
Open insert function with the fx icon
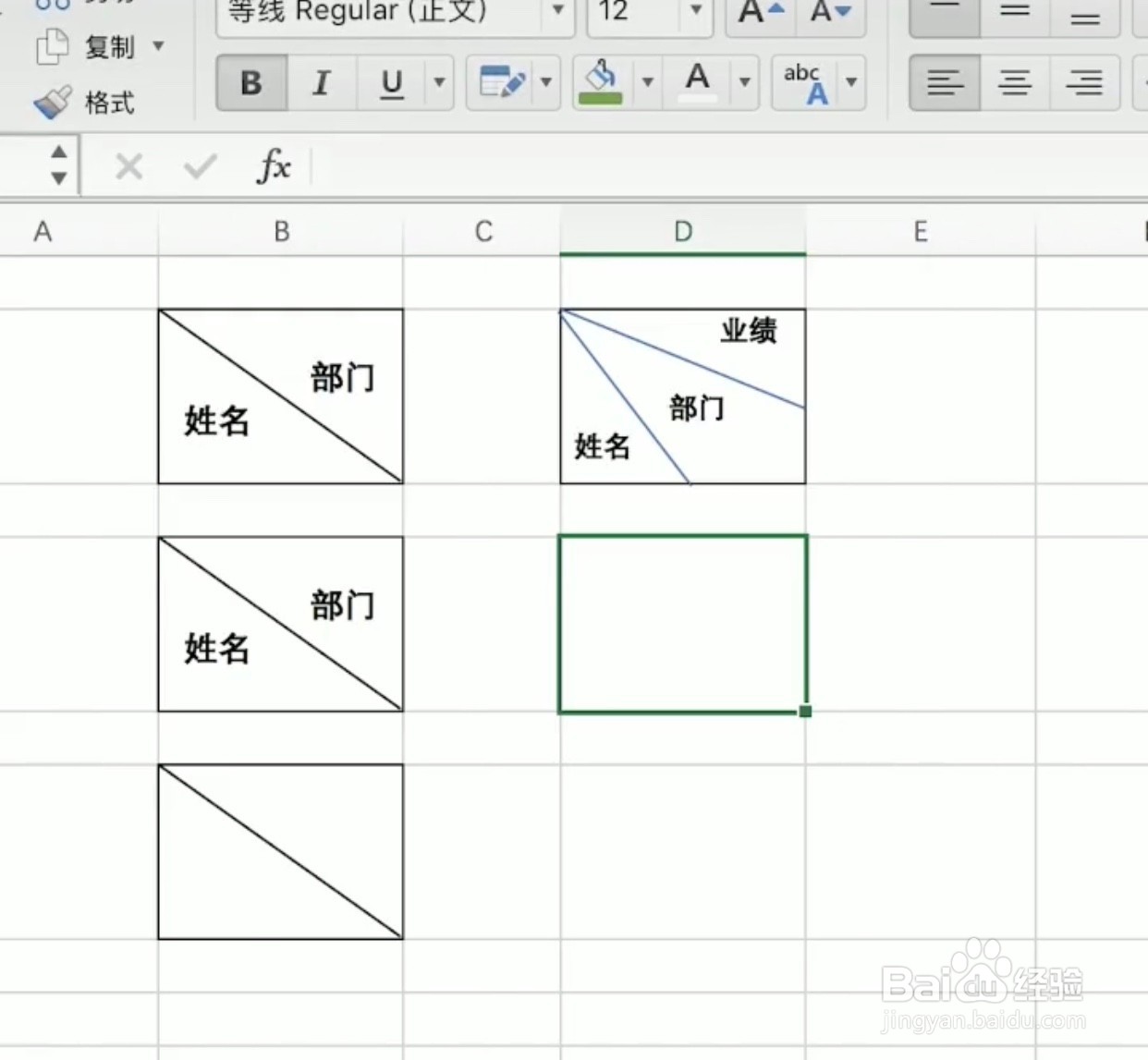coord(273,166)
